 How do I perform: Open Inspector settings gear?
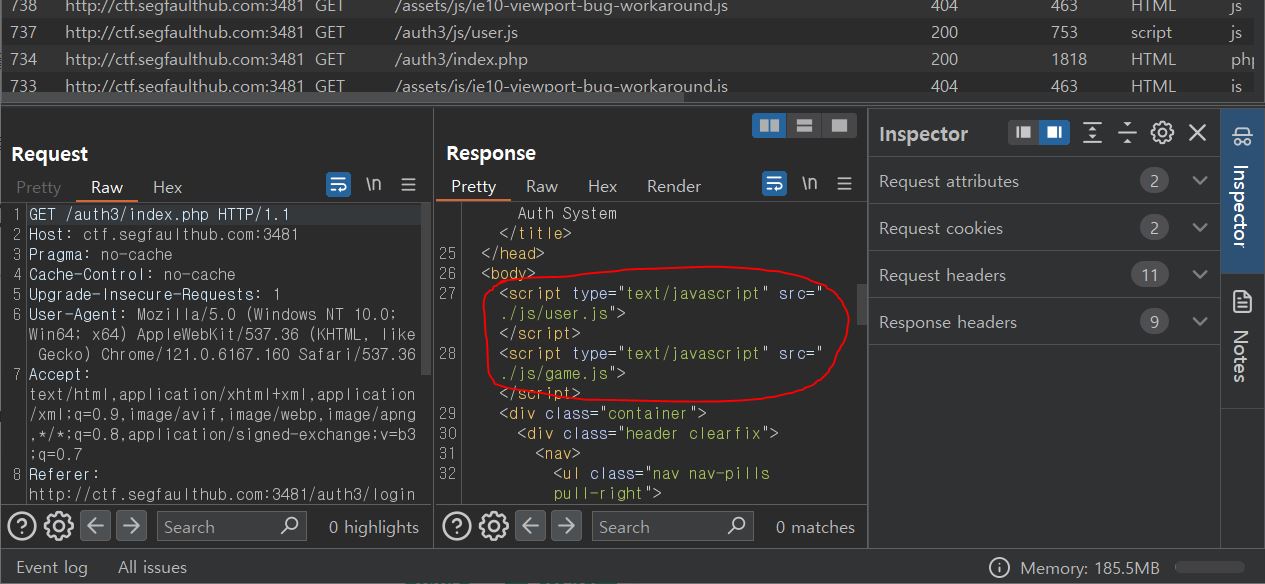pyautogui.click(x=1162, y=133)
